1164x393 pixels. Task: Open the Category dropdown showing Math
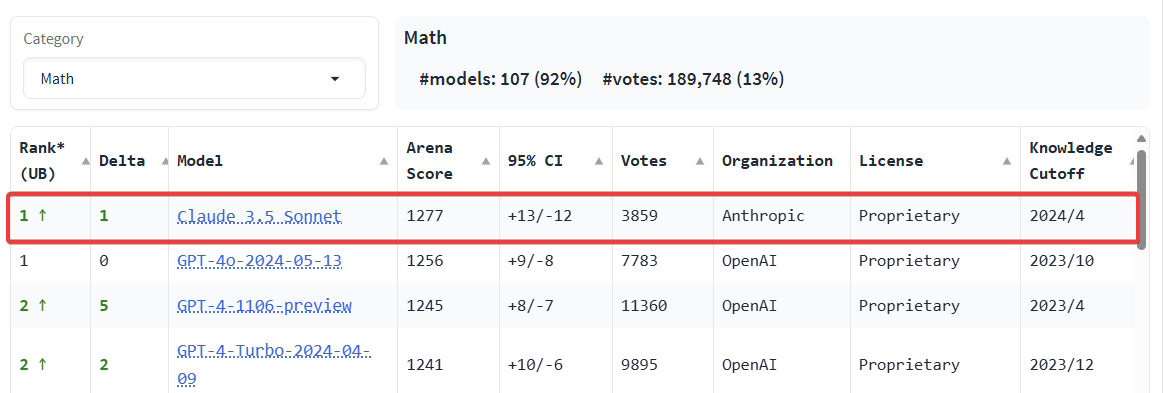(x=194, y=78)
